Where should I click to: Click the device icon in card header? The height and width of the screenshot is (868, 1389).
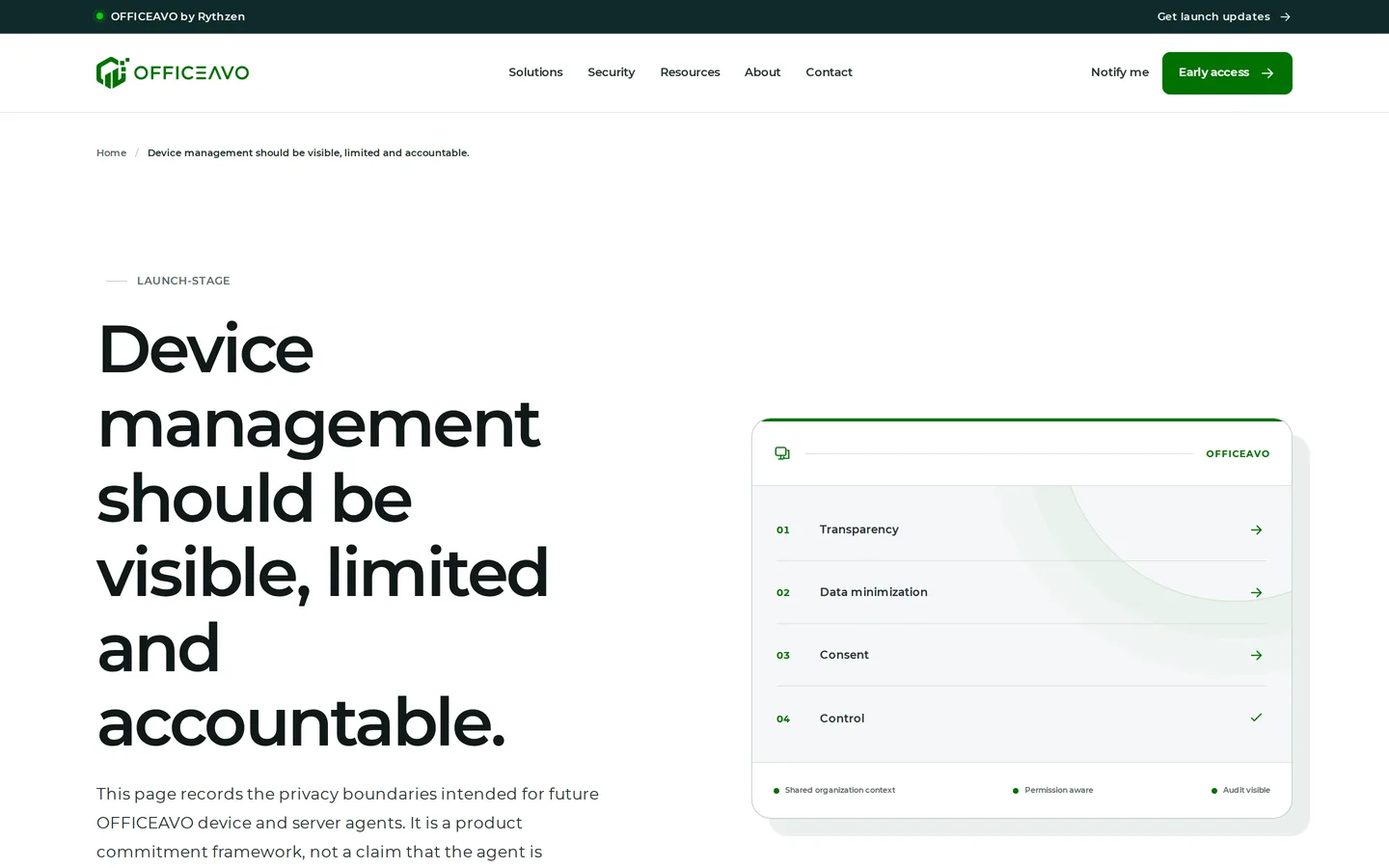[782, 453]
